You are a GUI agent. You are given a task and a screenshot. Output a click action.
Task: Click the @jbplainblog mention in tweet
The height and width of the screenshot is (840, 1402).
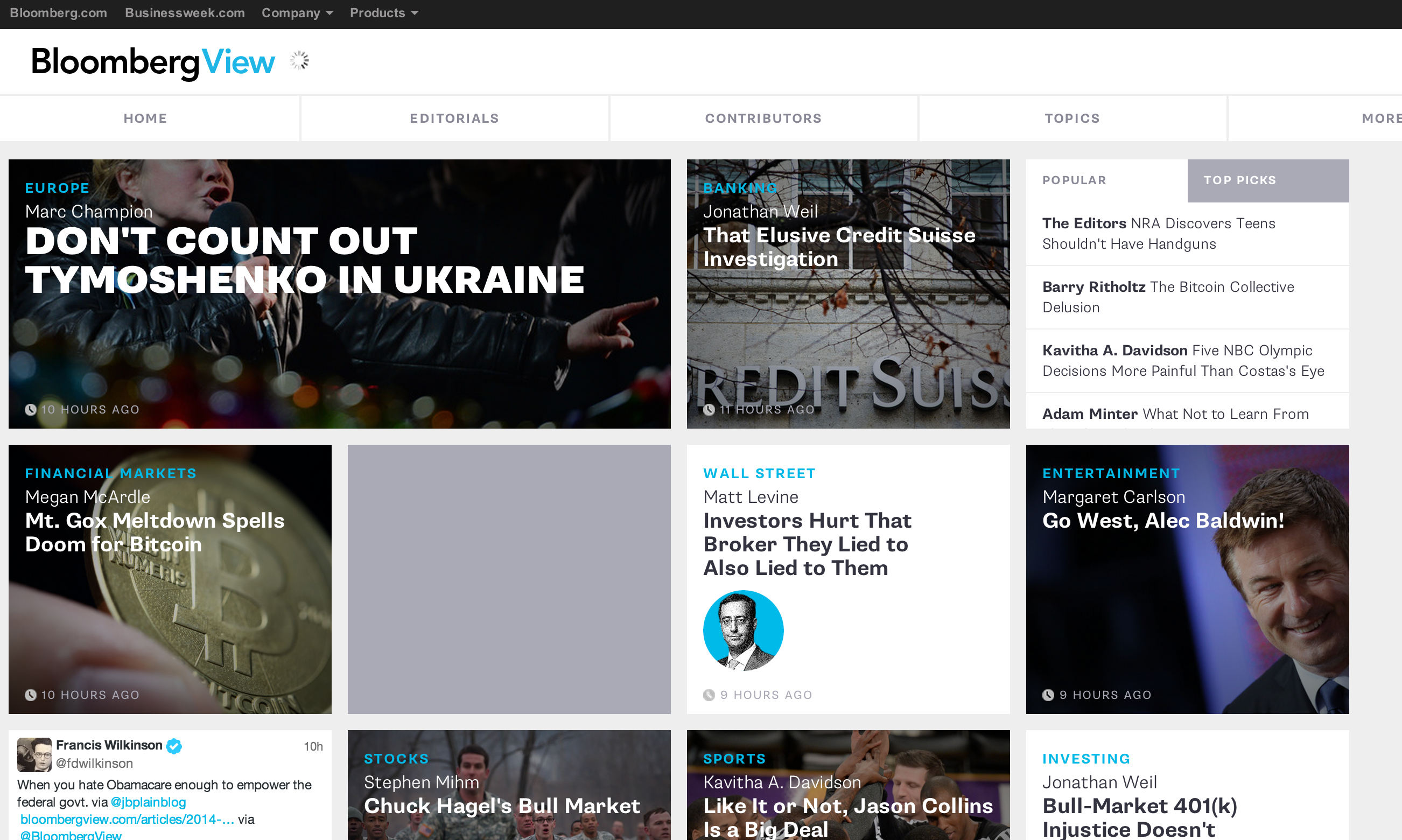(x=148, y=802)
